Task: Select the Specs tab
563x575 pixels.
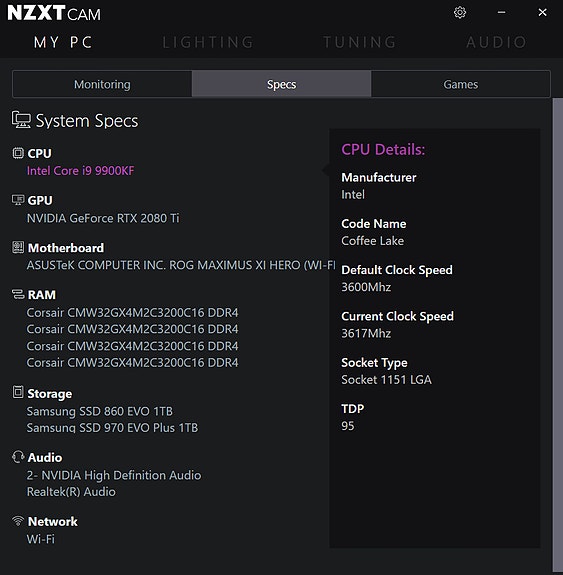Action: [x=281, y=84]
